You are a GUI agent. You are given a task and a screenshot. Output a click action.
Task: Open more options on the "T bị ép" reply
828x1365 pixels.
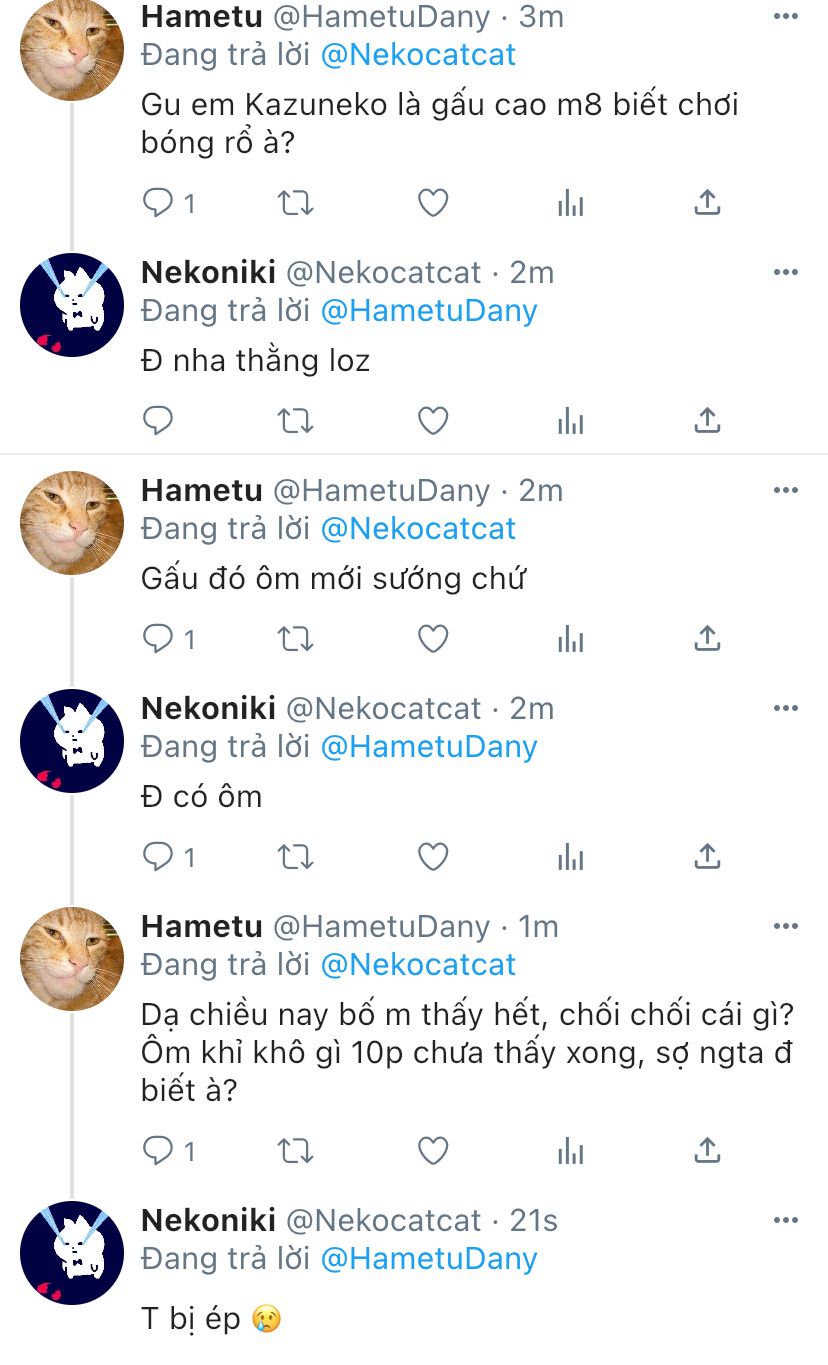(786, 1221)
